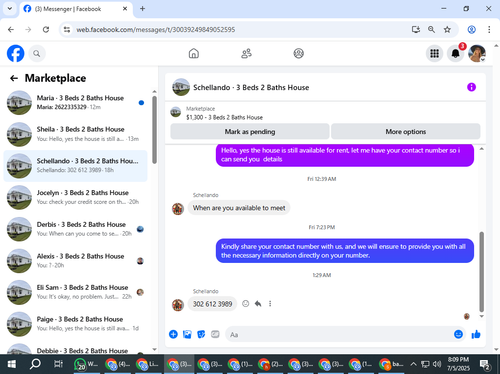Image resolution: width=500 pixels, height=374 pixels.
Task: Click the Facebook search magnifier icon
Action: 37,53
